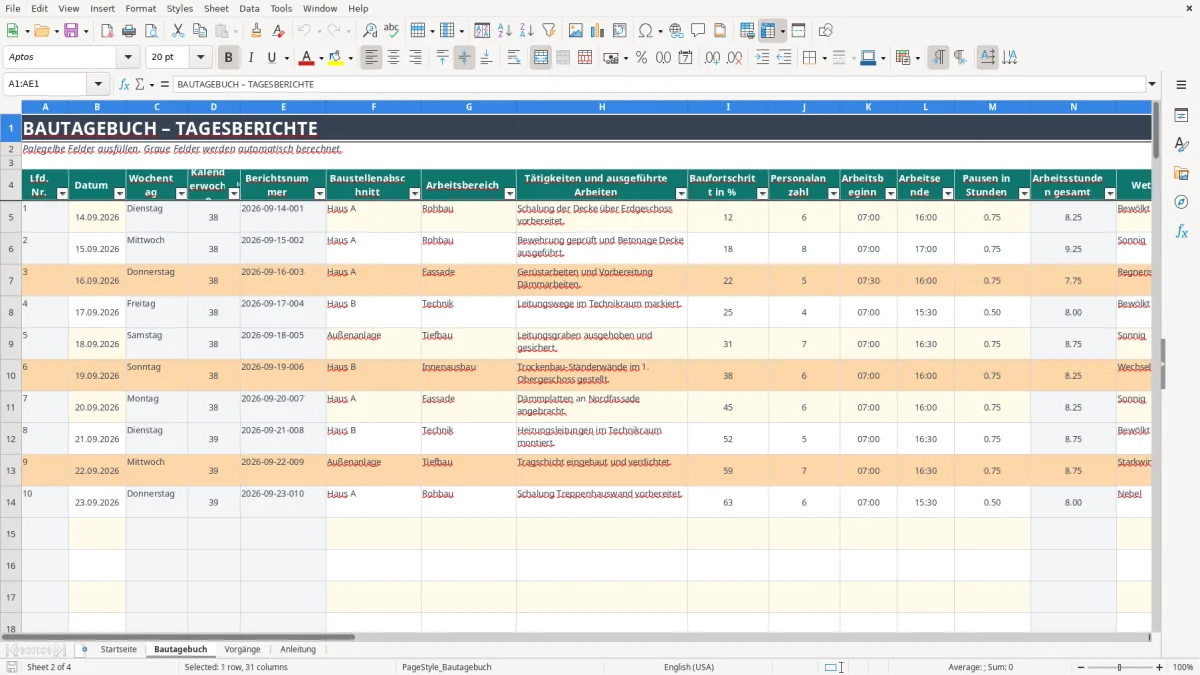Click the Format as Percent icon
Screen dimensions: 1200x675
(641, 58)
